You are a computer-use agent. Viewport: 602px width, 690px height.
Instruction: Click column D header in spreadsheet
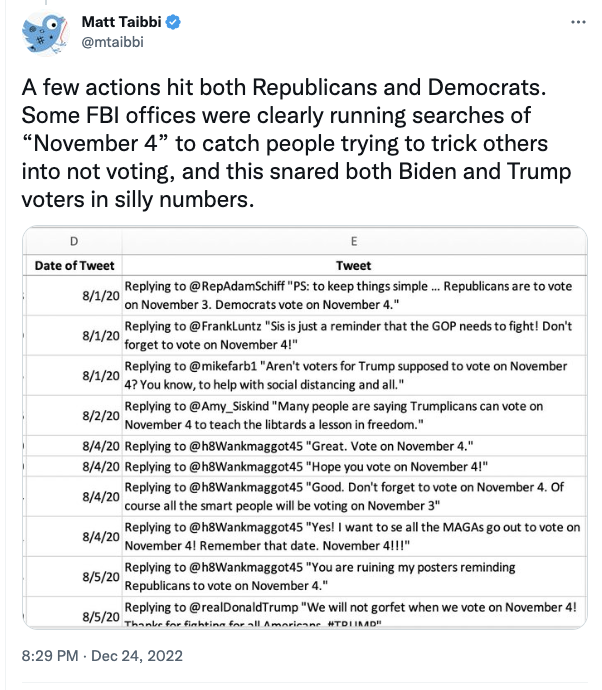click(73, 241)
